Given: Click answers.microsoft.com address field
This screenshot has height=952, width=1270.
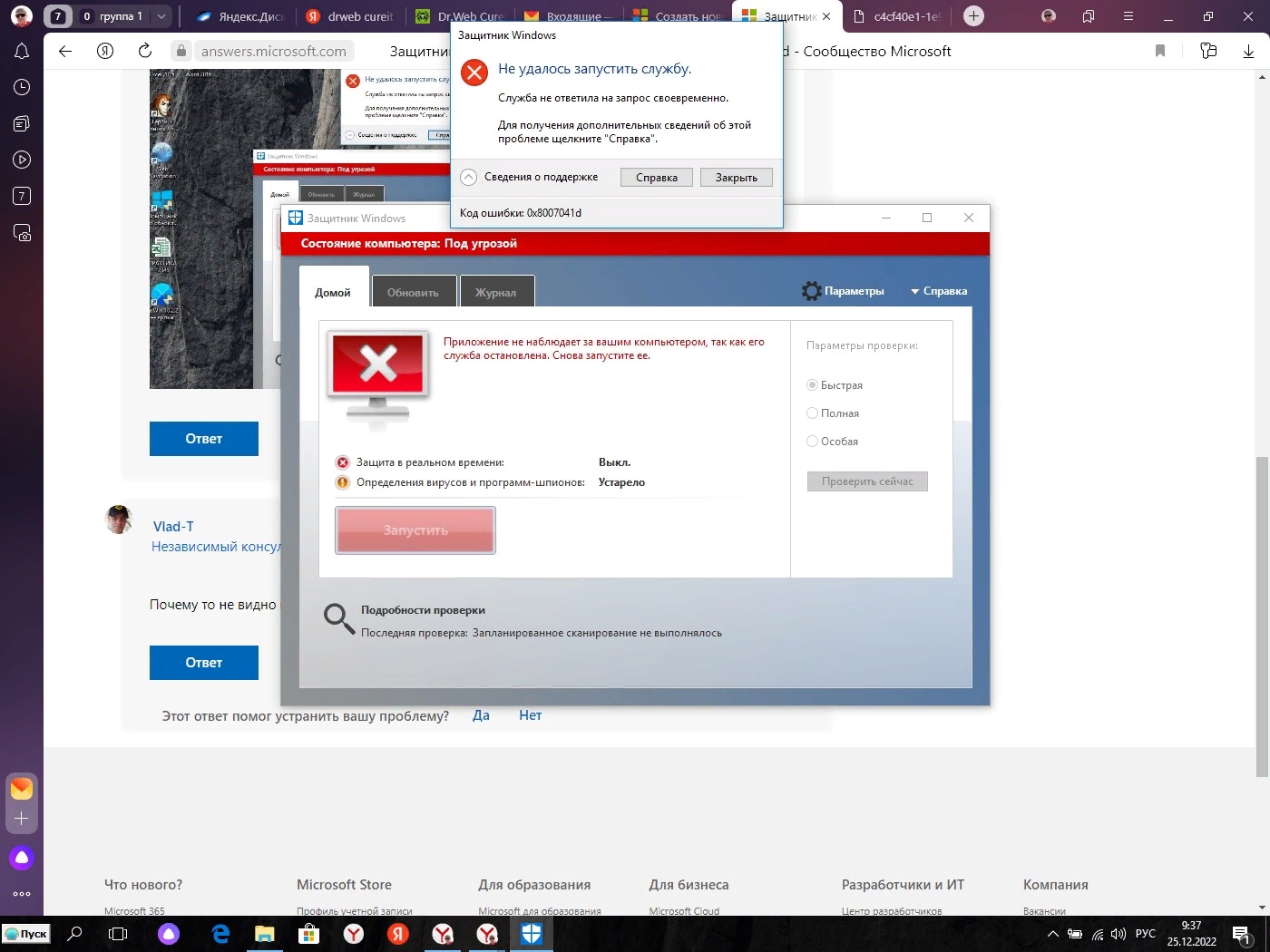Looking at the screenshot, I should pyautogui.click(x=273, y=52).
